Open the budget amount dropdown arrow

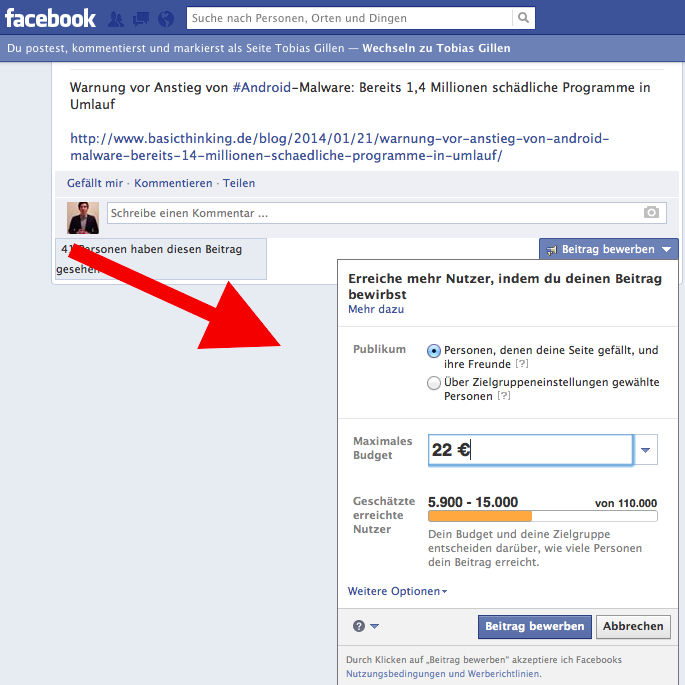[645, 450]
